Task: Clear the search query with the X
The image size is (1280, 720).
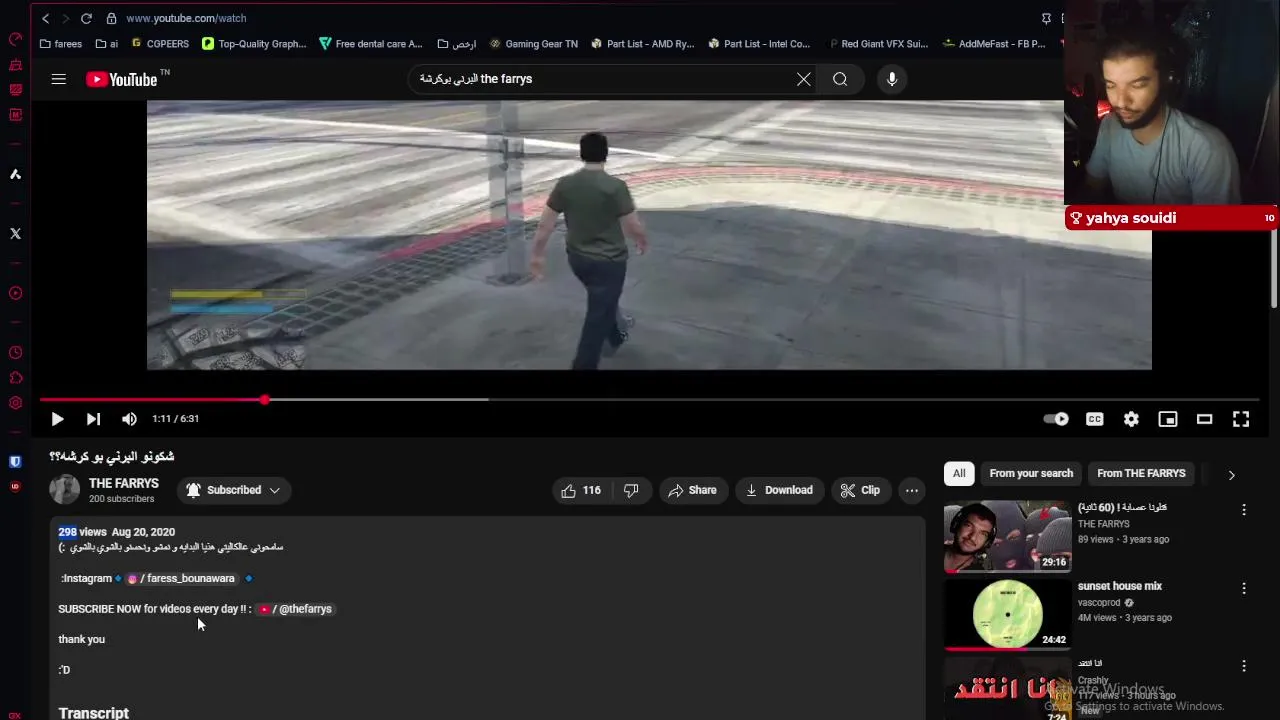Action: tap(803, 79)
